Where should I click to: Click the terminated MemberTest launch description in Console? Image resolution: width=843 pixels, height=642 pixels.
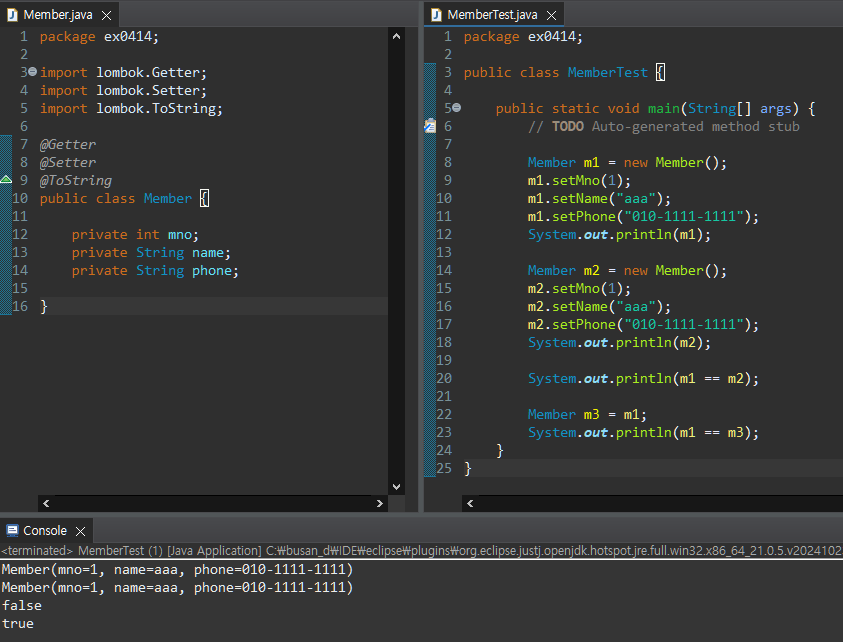pos(422,551)
